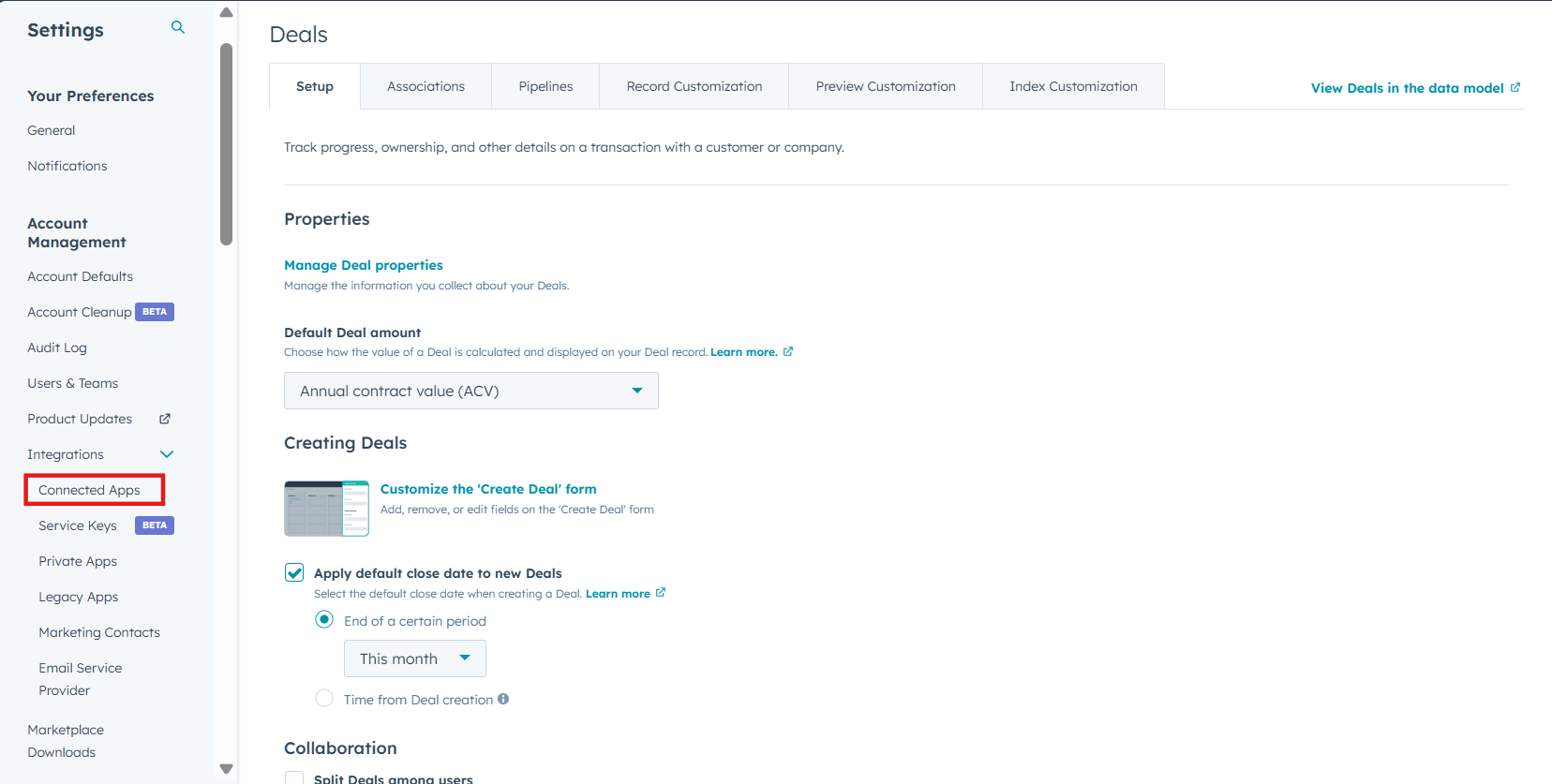Open Marketplace Downloads
Viewport: 1552px width, 784px height.
(66, 741)
